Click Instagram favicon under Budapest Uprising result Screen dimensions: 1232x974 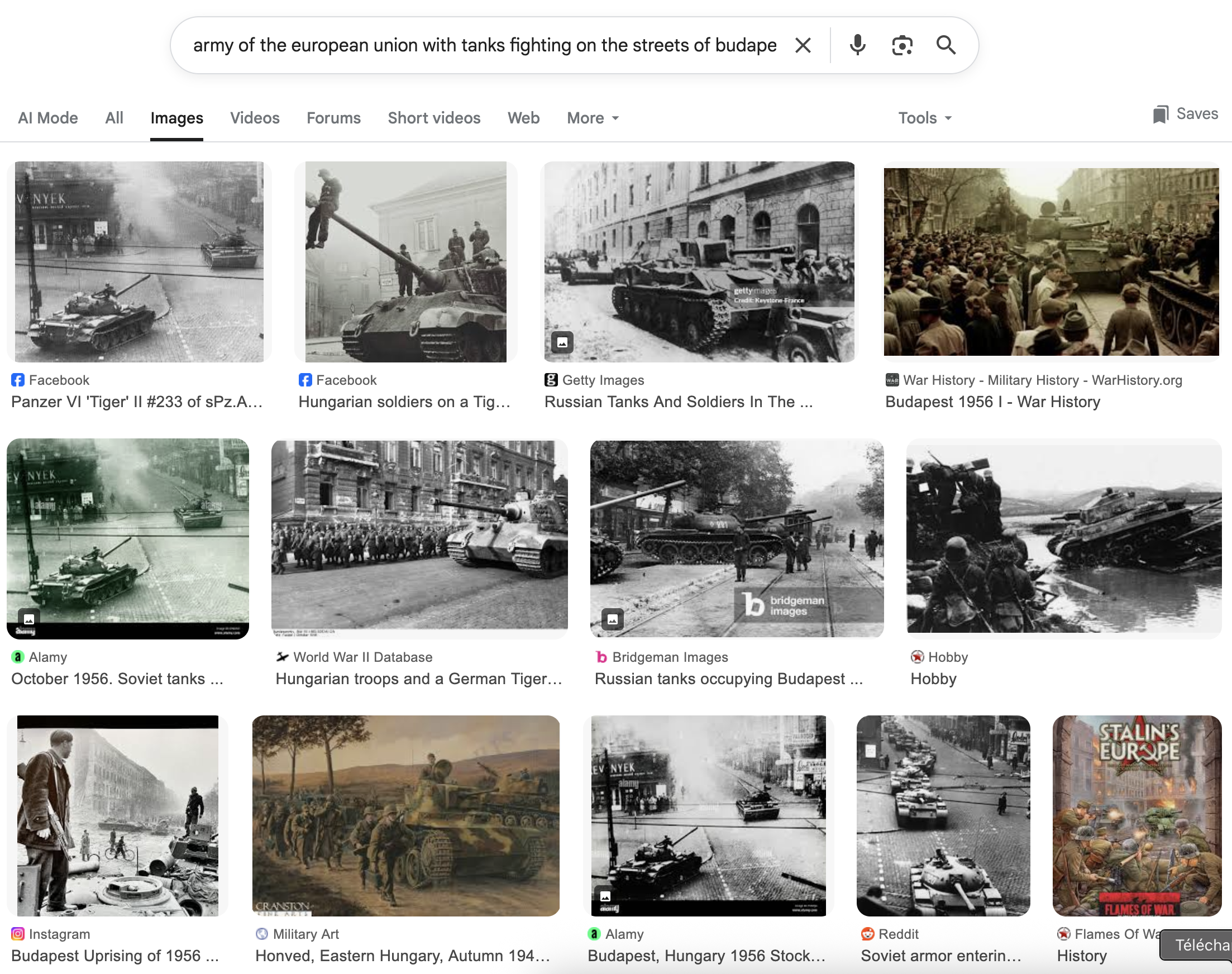pos(18,934)
